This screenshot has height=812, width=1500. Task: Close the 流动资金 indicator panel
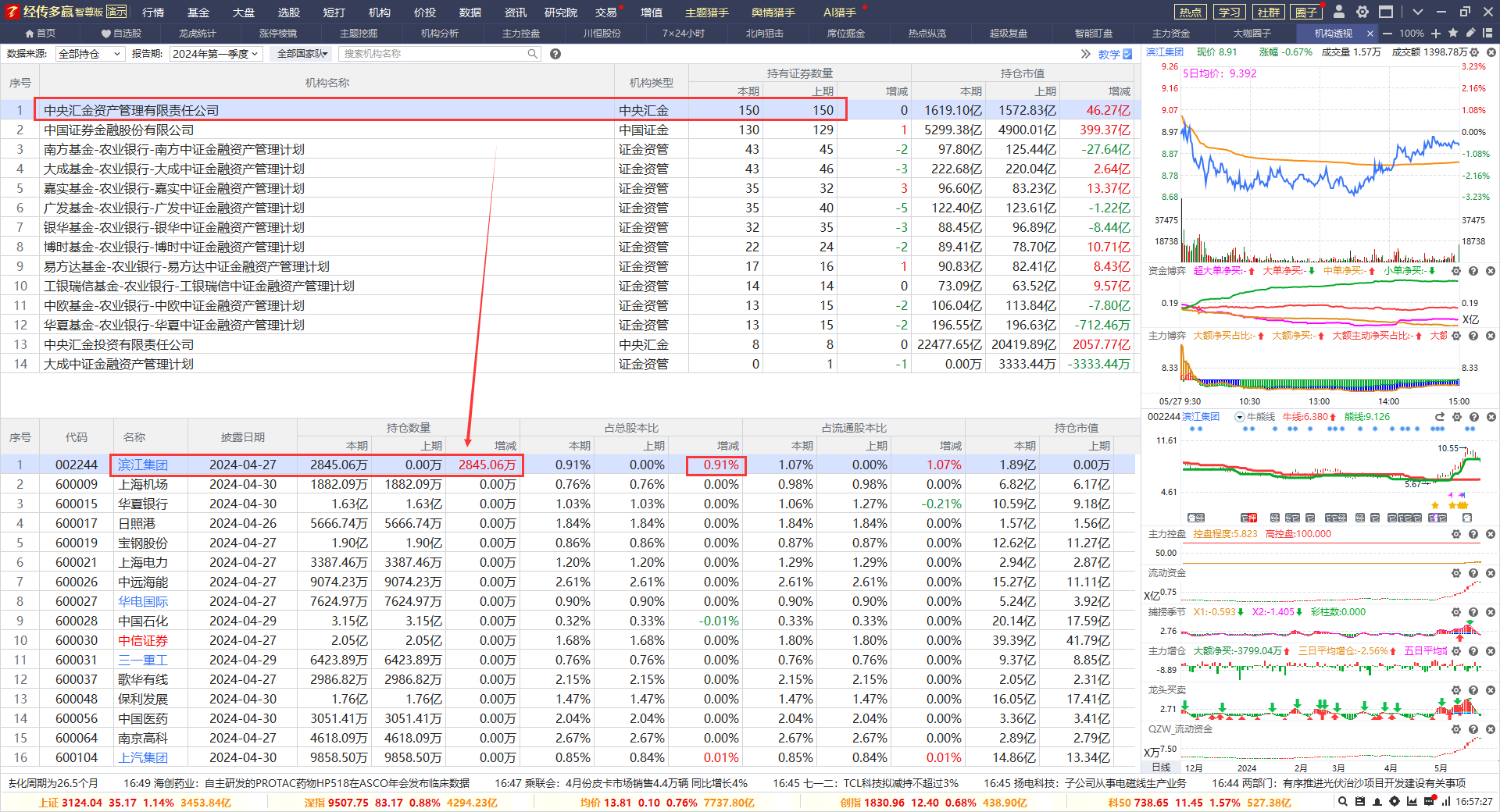click(1491, 573)
